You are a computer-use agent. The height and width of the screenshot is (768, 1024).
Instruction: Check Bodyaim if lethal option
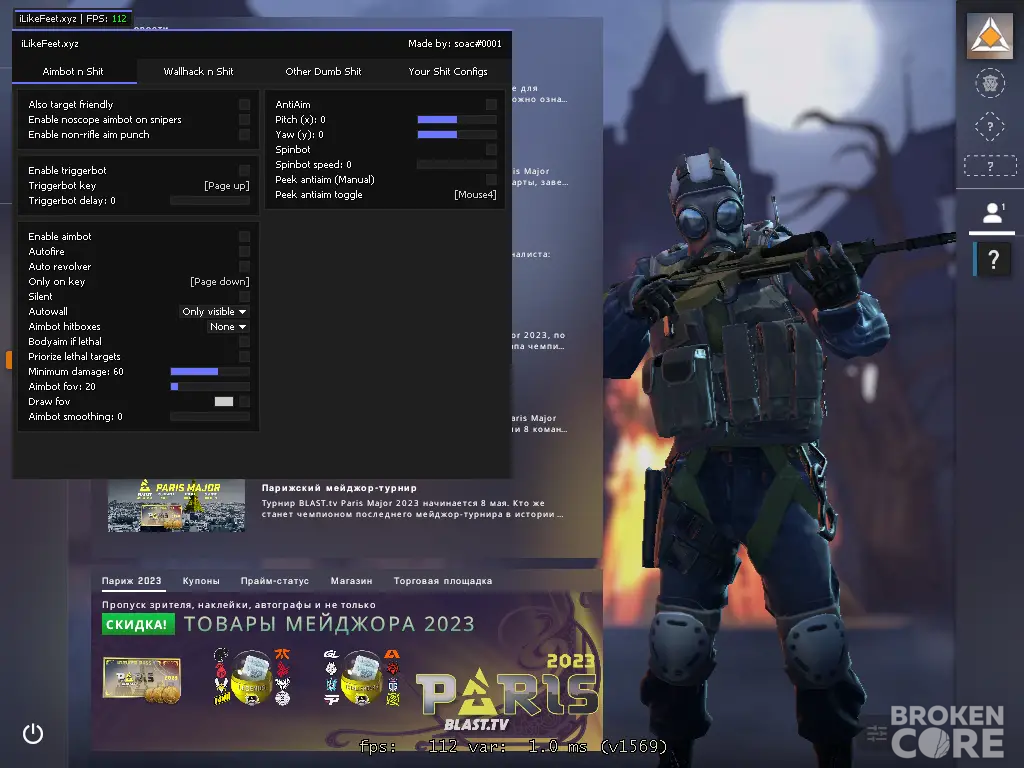(x=244, y=342)
